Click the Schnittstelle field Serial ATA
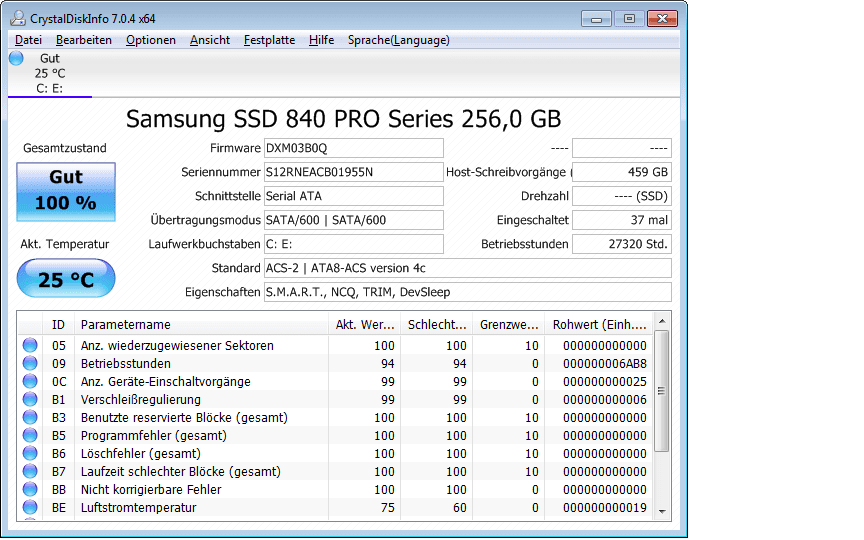 (x=354, y=196)
